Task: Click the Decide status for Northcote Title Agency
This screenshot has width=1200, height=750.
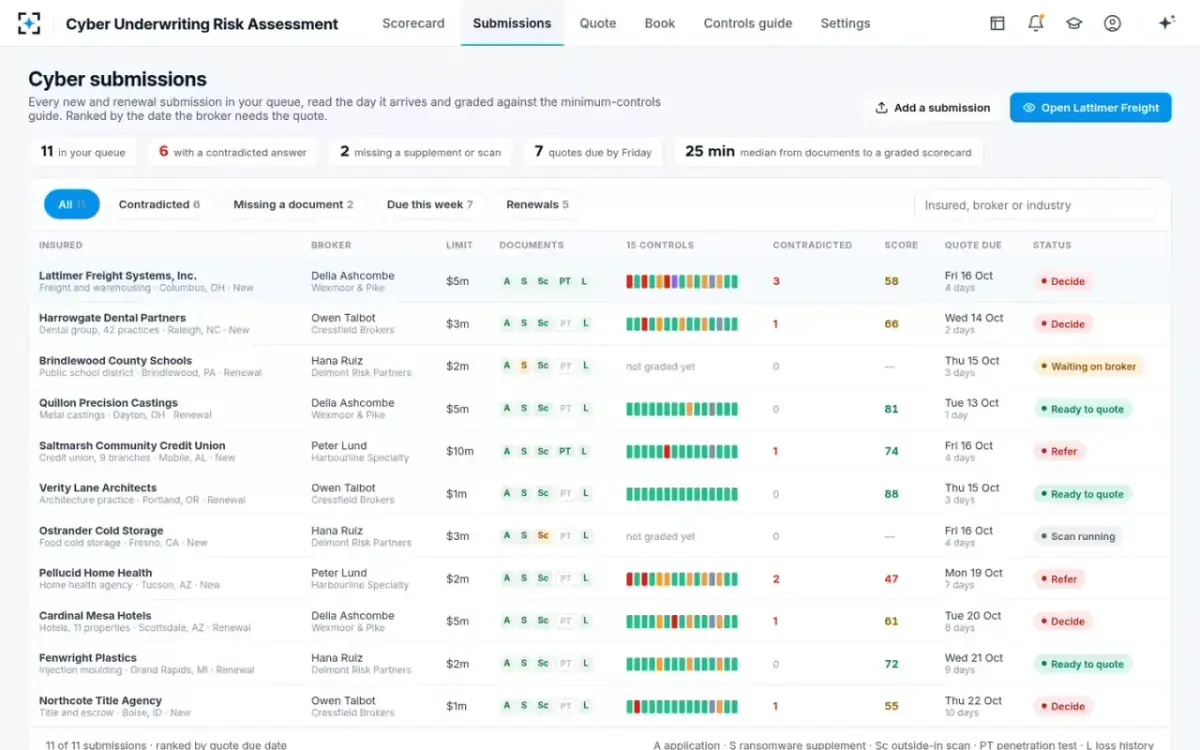Action: click(1062, 707)
